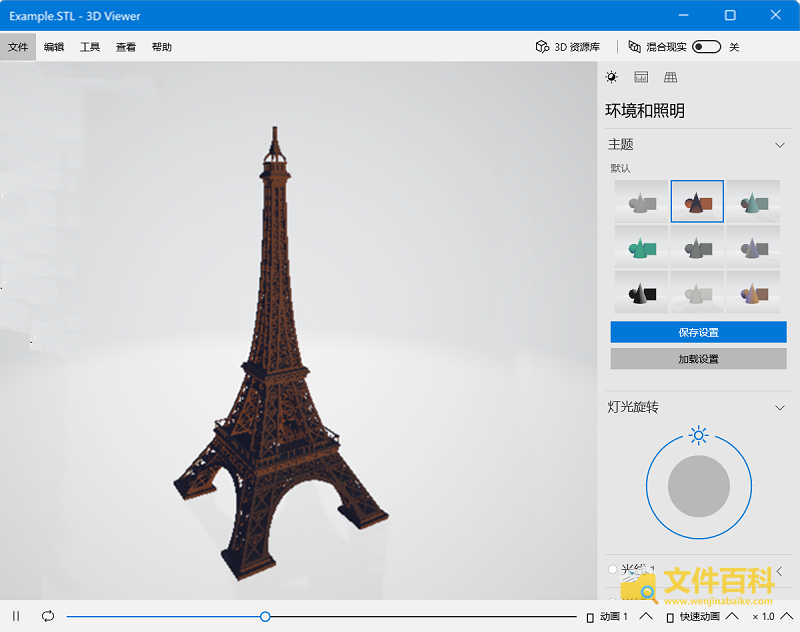Select the pale white theme thumbnail
Viewport: 800px width, 632px height.
(x=697, y=292)
